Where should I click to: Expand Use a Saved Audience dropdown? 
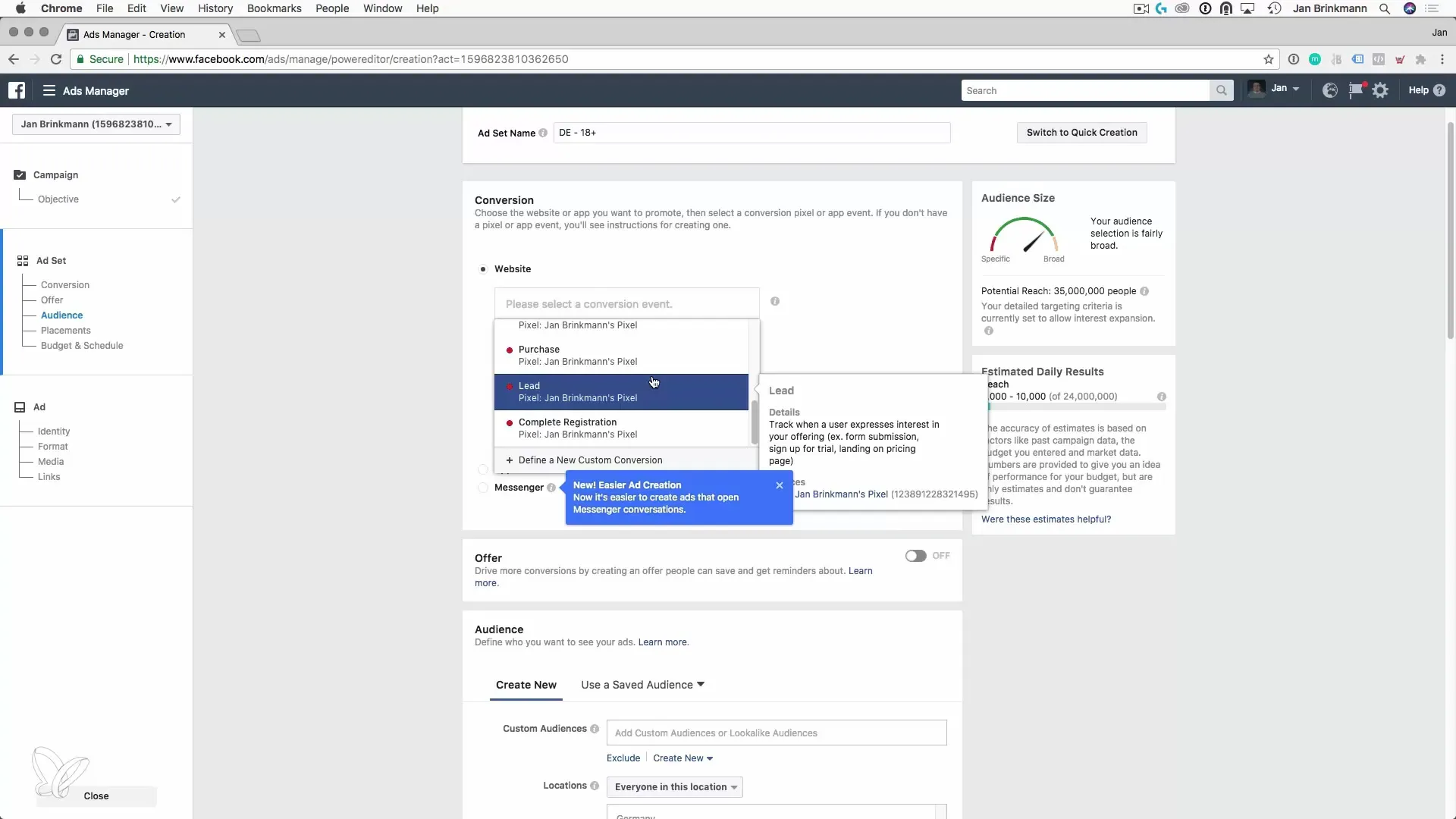643,685
